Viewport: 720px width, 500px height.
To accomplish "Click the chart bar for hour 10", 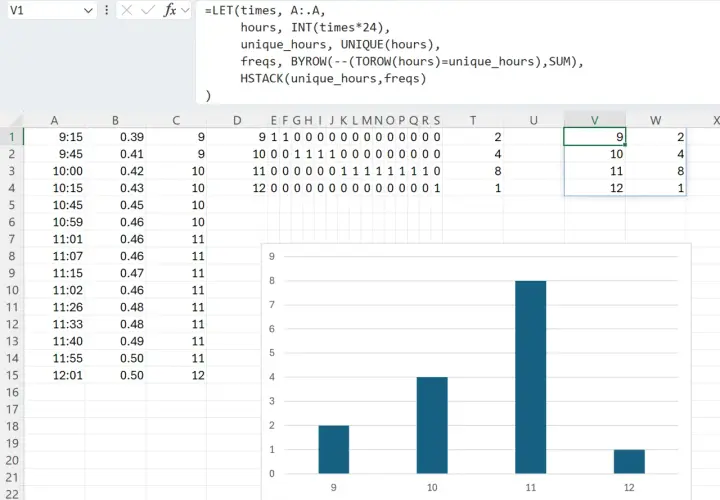I will [x=432, y=425].
